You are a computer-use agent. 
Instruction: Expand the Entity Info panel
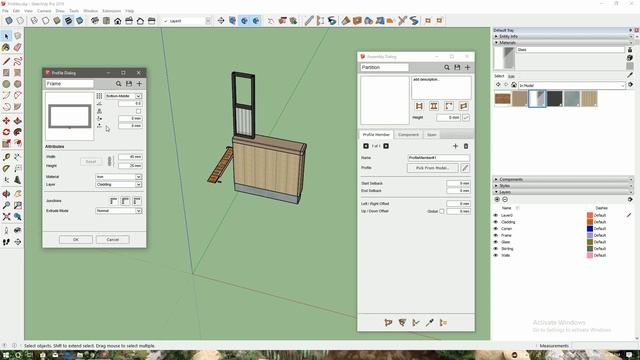pos(563,36)
